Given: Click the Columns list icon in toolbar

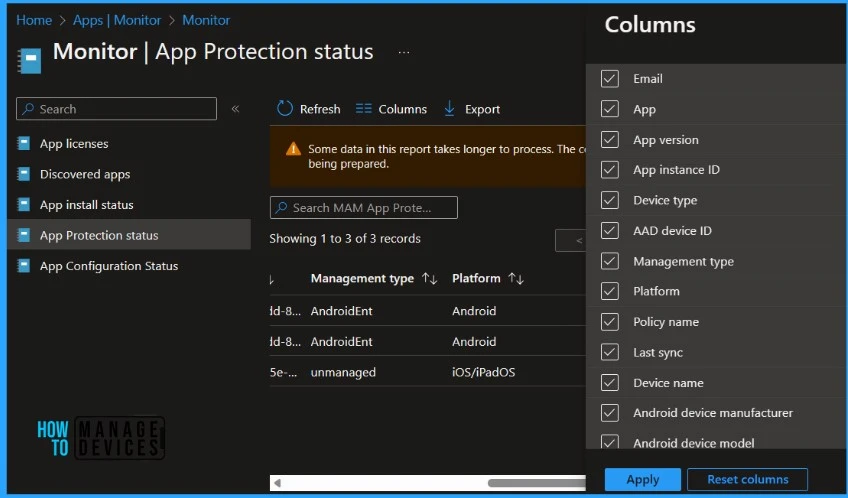Looking at the screenshot, I should tap(363, 109).
